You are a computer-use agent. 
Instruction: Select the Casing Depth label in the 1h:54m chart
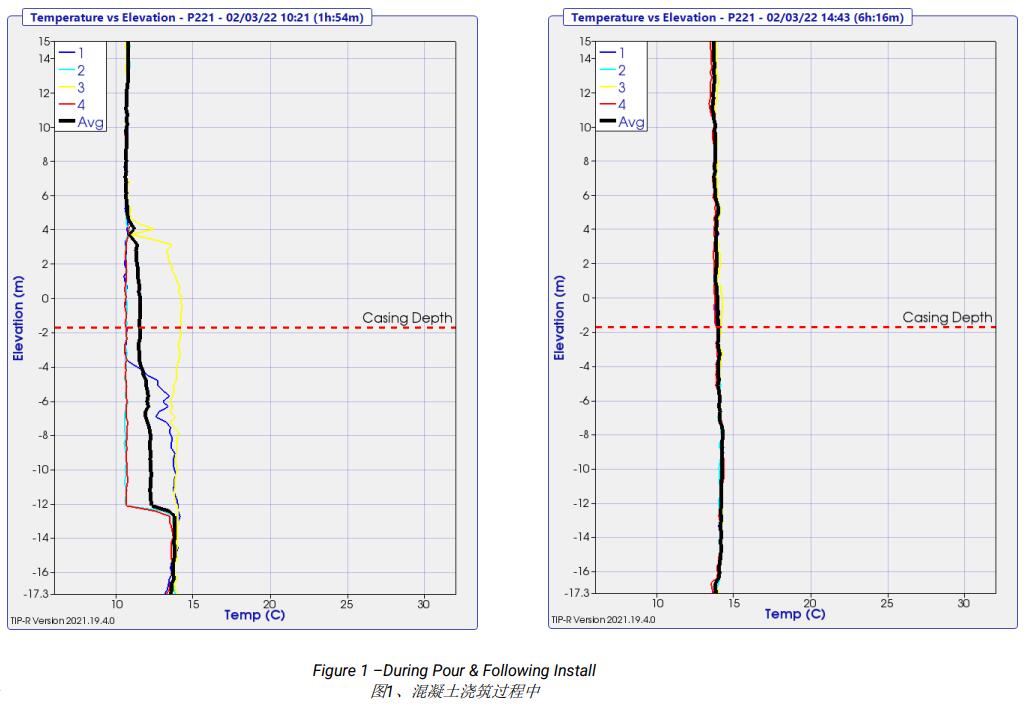pos(407,318)
